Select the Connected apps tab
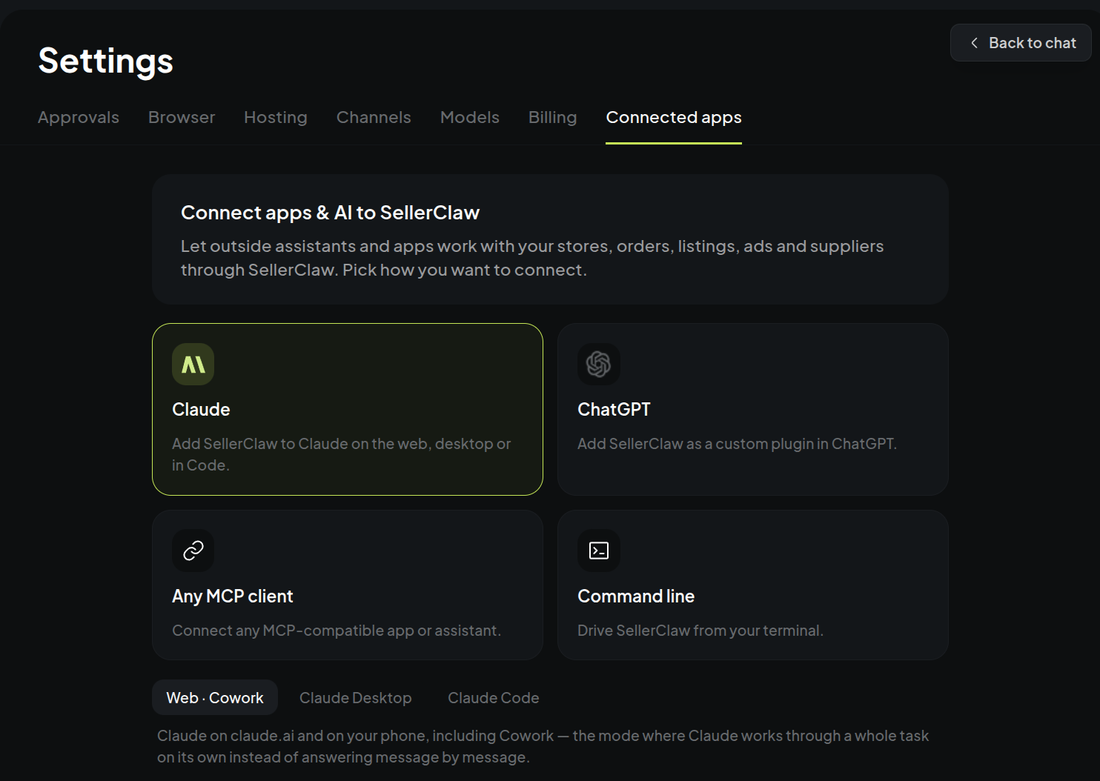 coord(673,117)
